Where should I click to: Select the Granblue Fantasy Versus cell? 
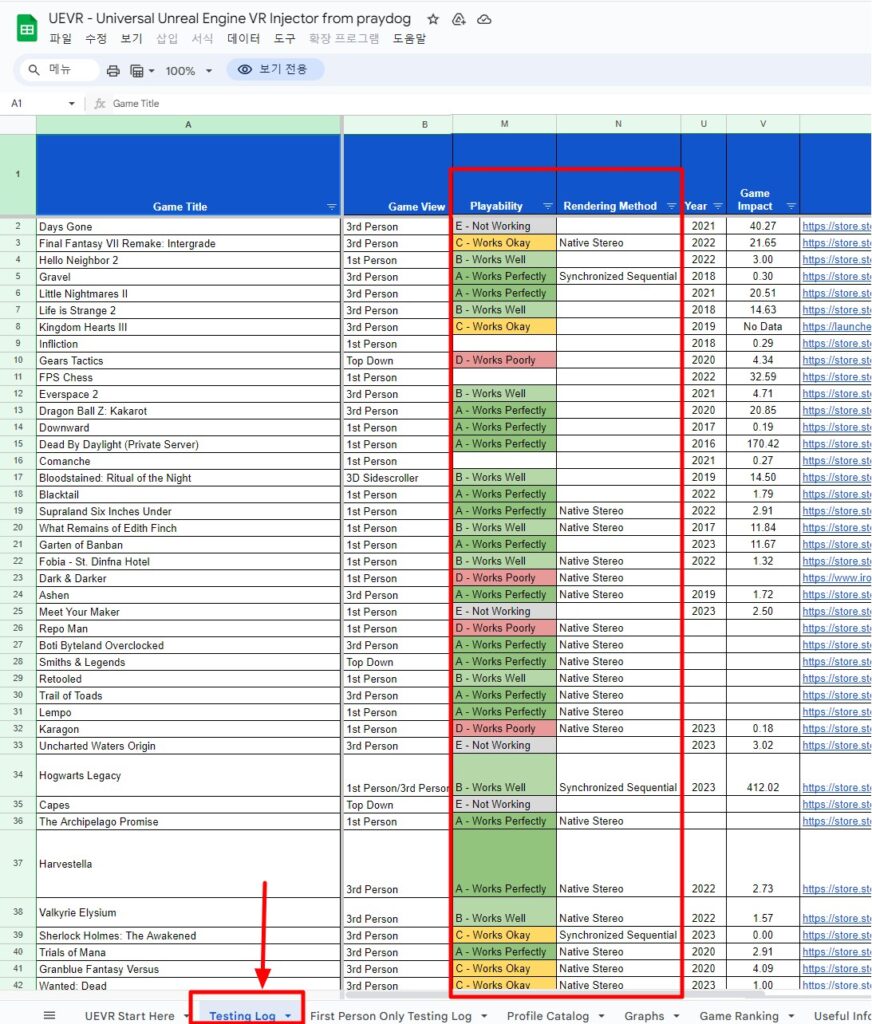pyautogui.click(x=188, y=969)
